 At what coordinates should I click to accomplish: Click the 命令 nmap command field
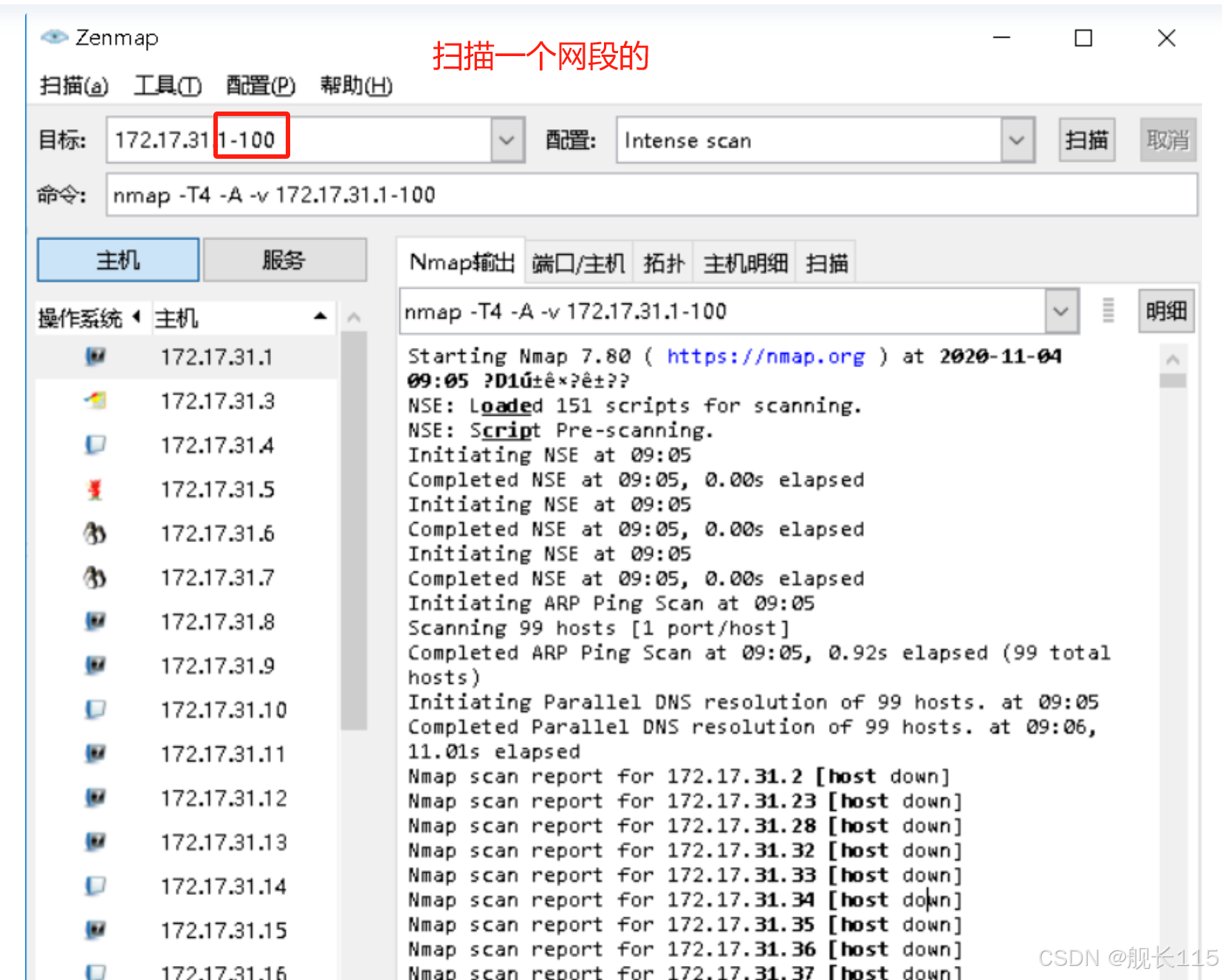[x=651, y=195]
